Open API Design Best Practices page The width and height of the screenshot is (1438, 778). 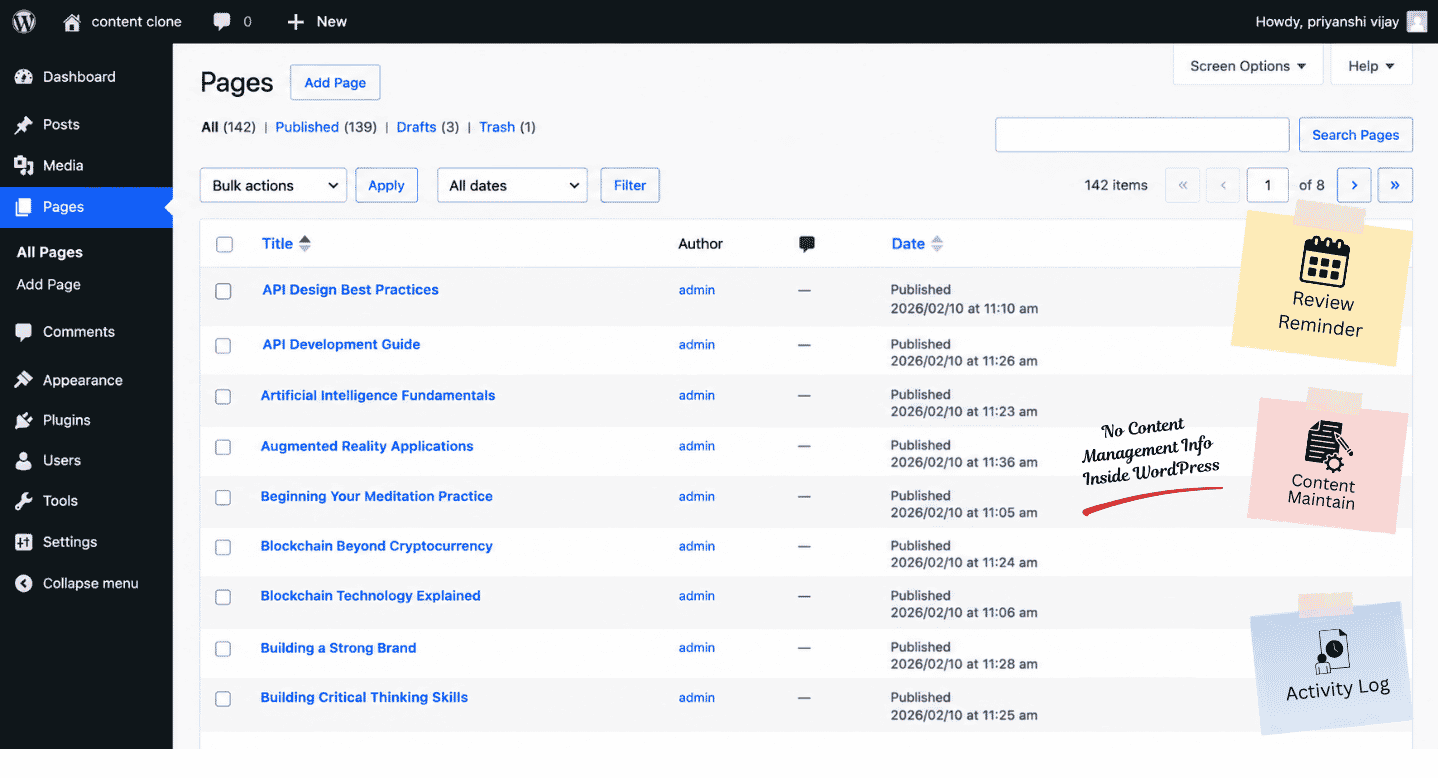point(350,290)
